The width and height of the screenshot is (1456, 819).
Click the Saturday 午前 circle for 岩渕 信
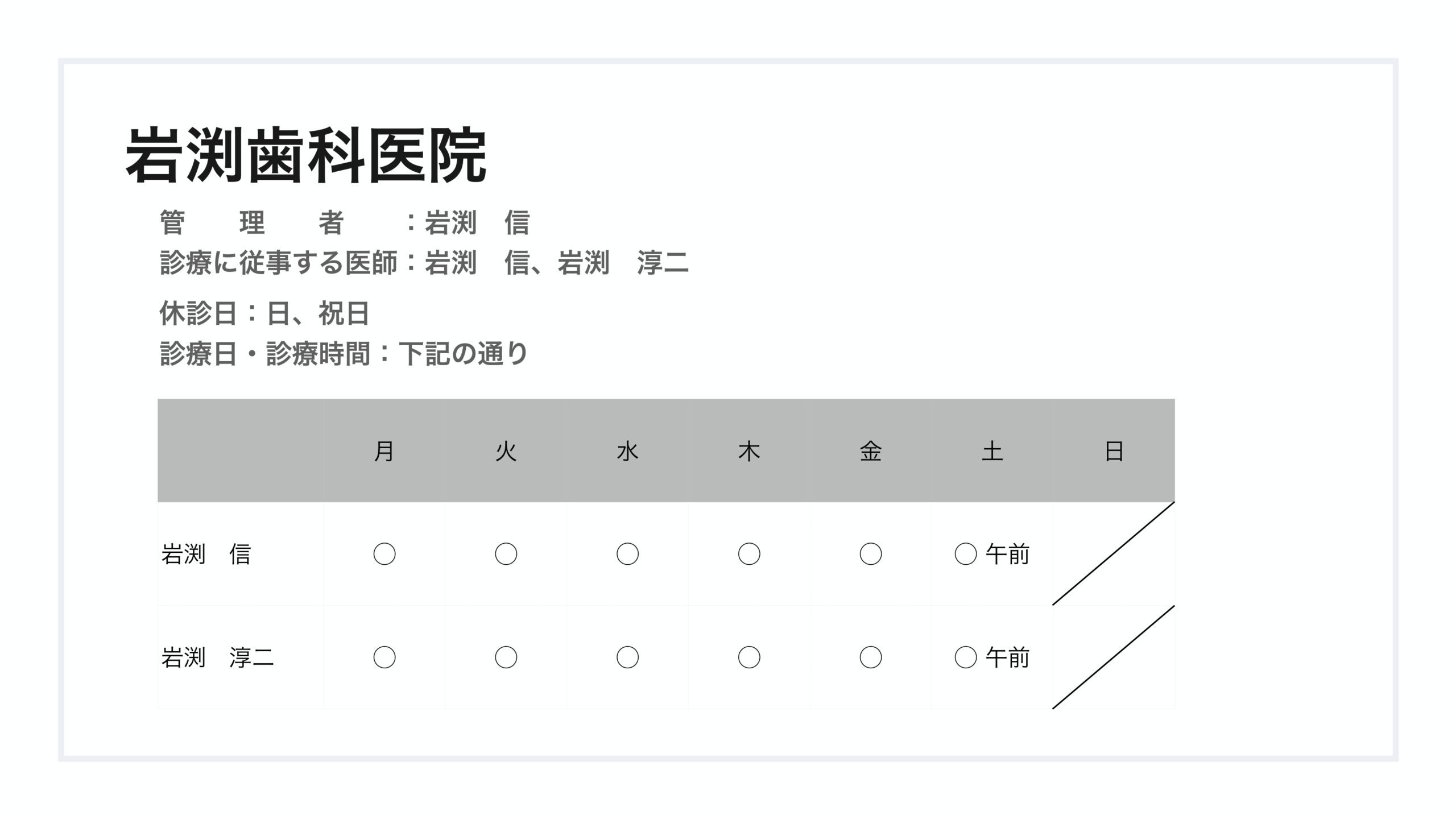tap(966, 554)
